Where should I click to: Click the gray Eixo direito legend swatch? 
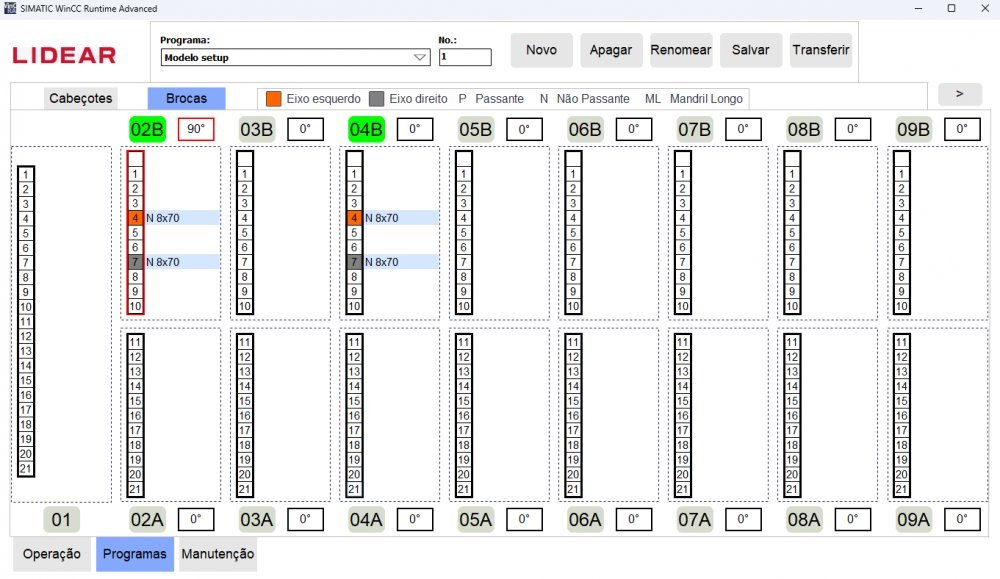click(x=377, y=99)
